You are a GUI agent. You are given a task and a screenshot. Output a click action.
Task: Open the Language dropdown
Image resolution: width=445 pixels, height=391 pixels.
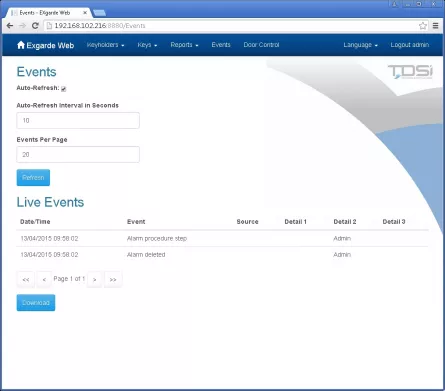[x=360, y=45]
